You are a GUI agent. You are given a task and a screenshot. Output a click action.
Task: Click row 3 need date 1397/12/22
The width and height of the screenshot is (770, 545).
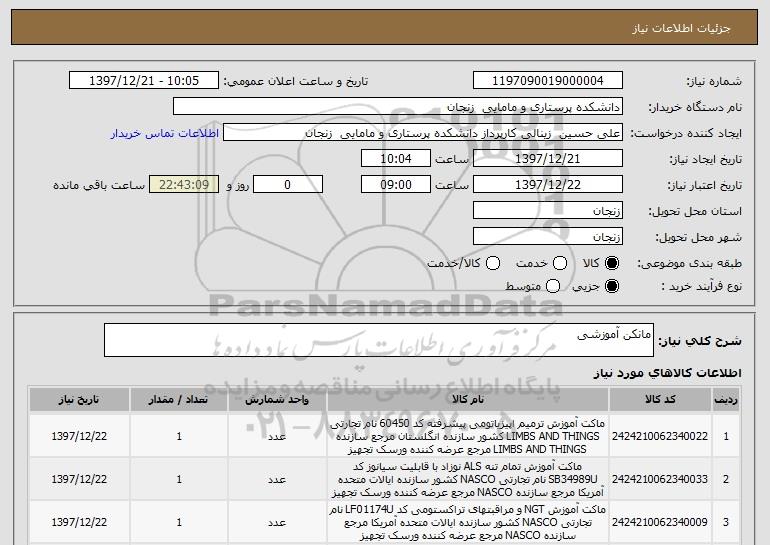[79, 522]
